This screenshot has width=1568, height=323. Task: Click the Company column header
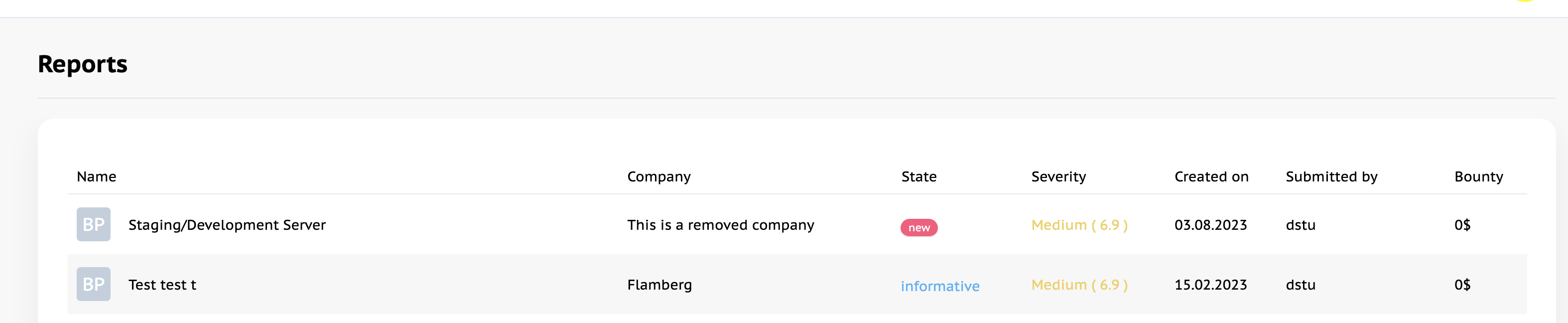pos(658,177)
